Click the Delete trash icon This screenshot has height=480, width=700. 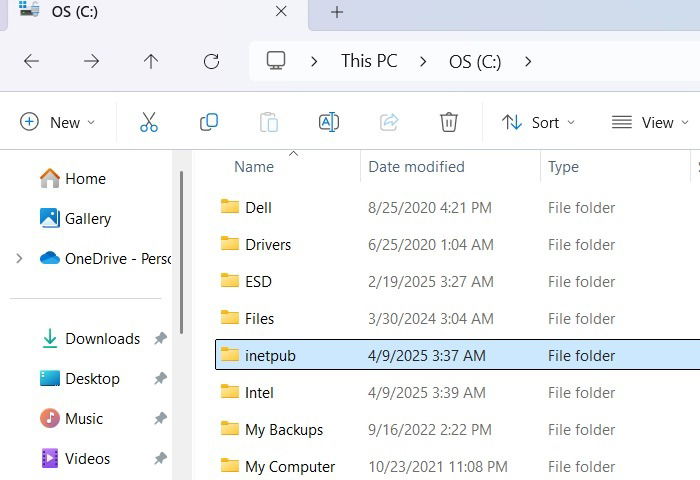pos(449,122)
